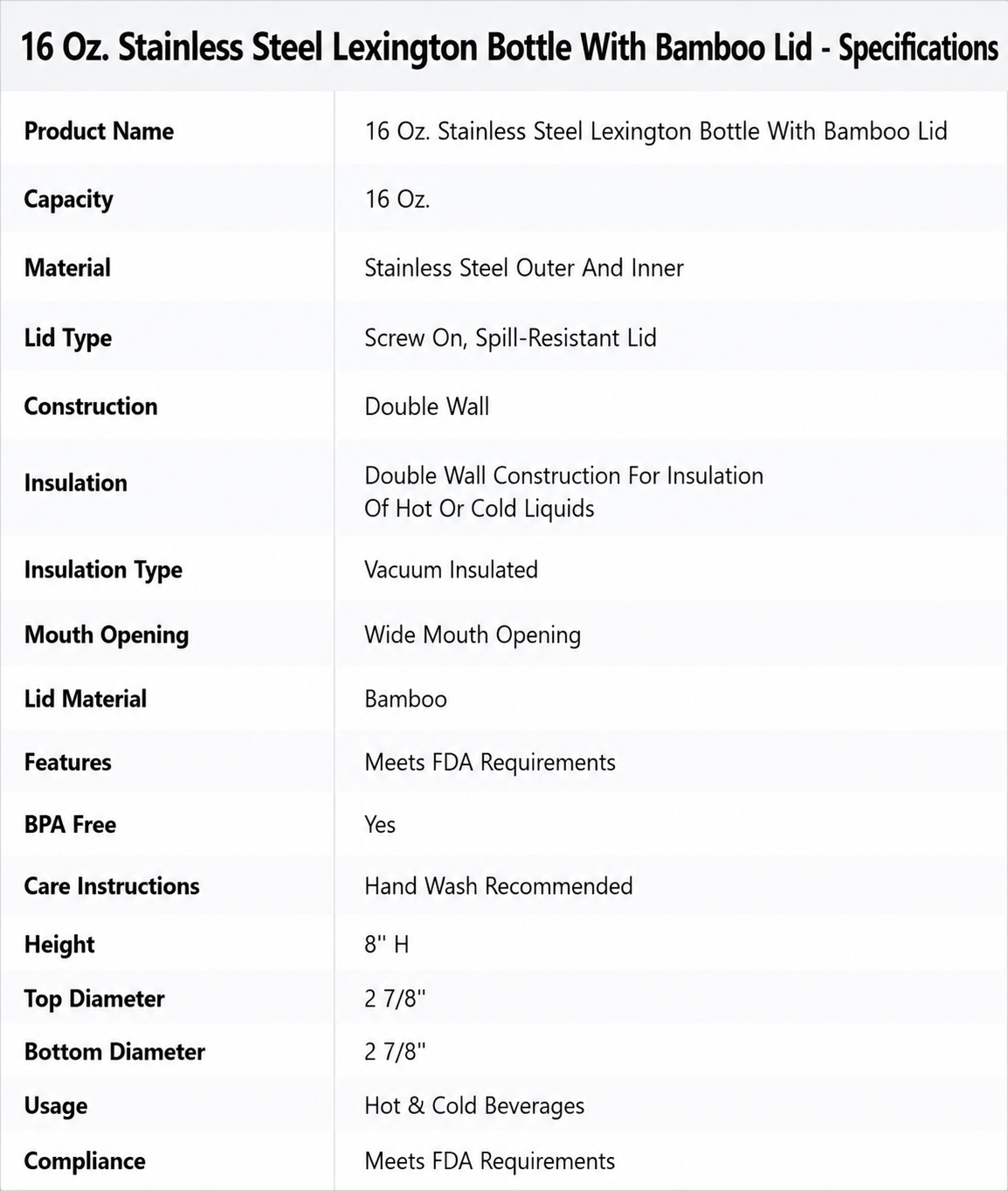Click the Product Name row label
The height and width of the screenshot is (1191, 1008).
[x=99, y=131]
